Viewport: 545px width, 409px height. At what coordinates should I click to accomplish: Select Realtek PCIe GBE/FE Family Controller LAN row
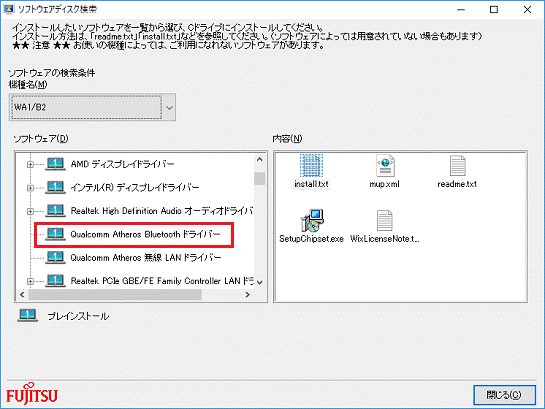[162, 281]
